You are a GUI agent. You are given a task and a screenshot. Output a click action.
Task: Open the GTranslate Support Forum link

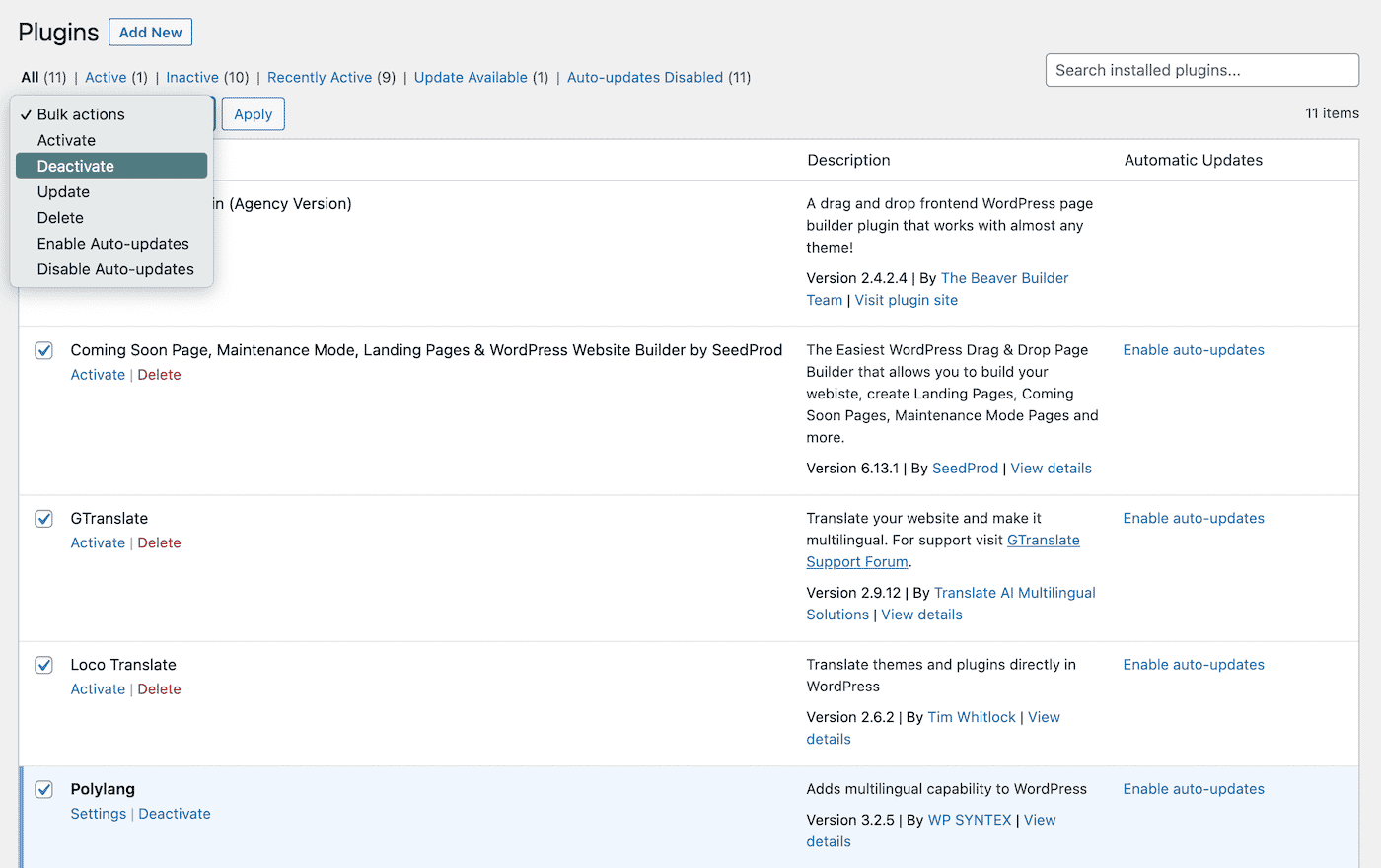1042,540
